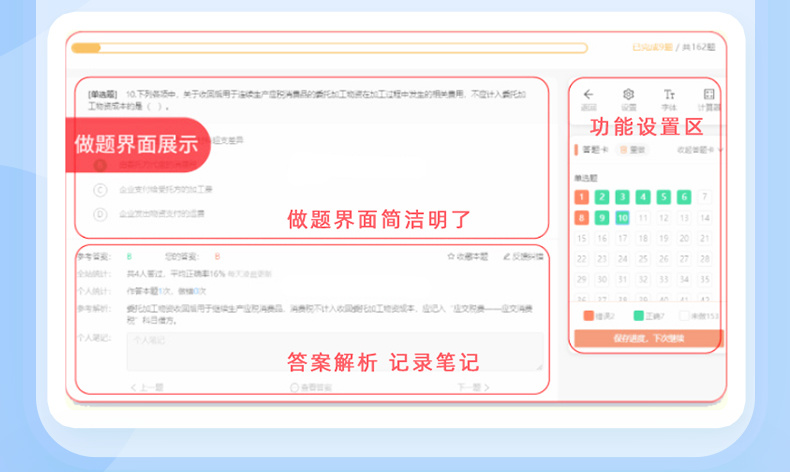Click the 共4人答过 statistics text
Image resolution: width=790 pixels, height=472 pixels.
tap(146, 274)
